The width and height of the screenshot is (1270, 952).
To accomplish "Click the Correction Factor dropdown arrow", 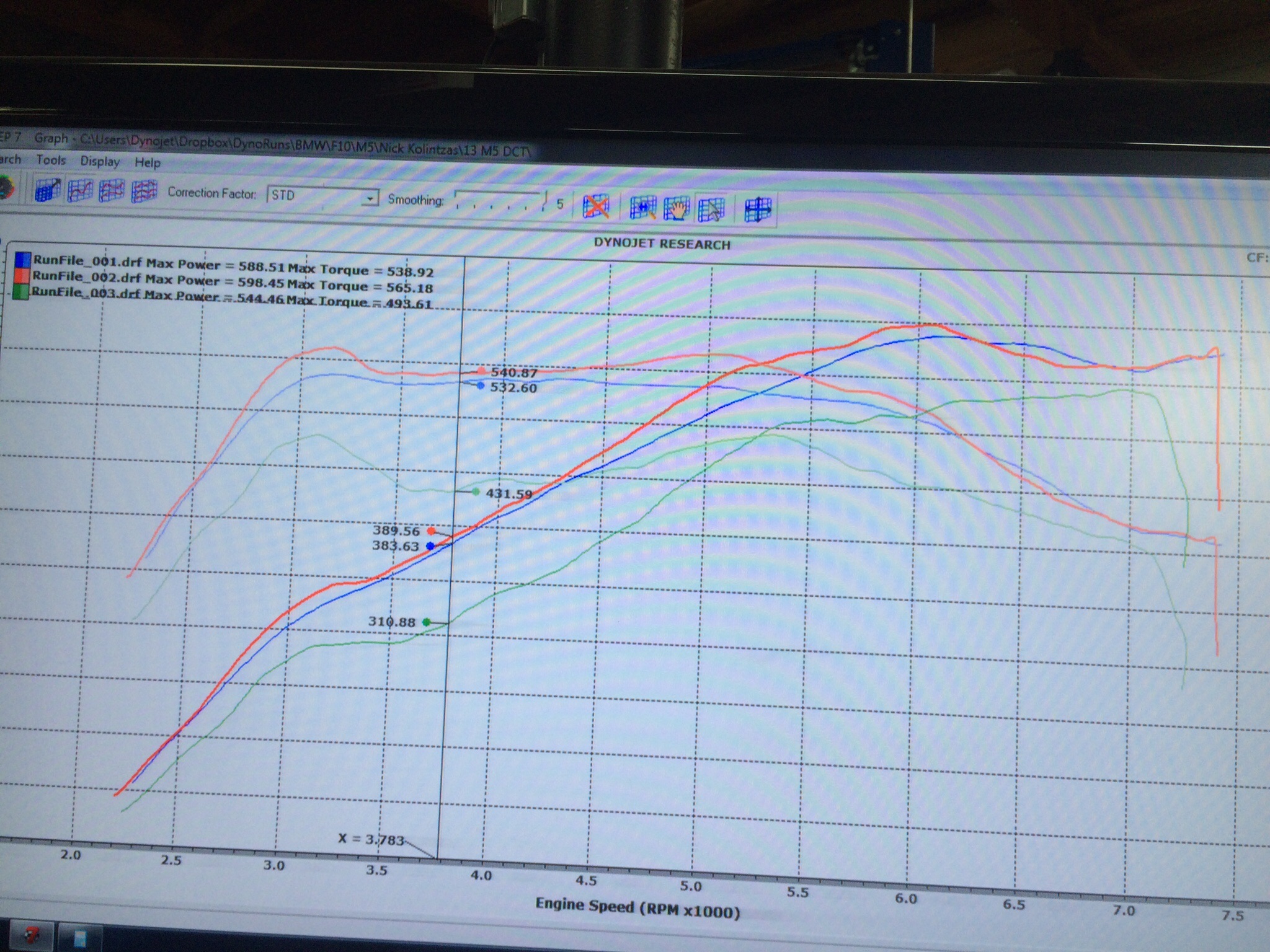I will (370, 198).
